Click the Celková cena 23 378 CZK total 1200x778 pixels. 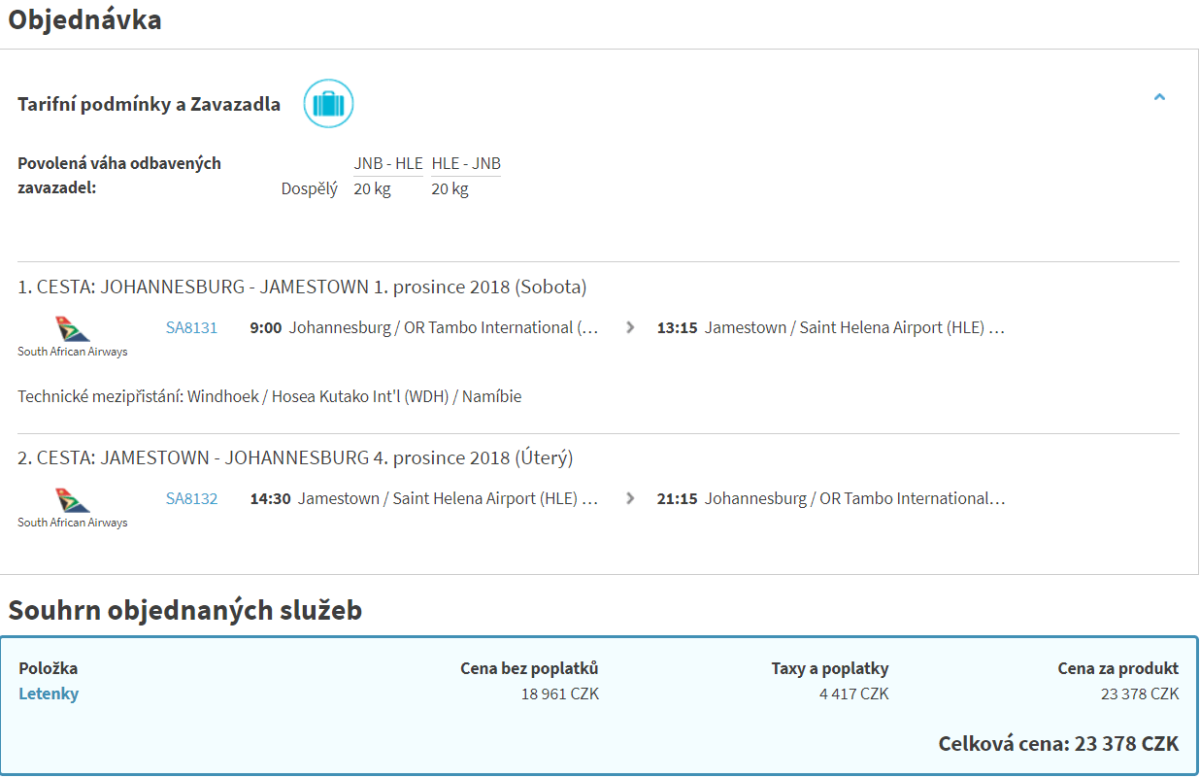1058,744
